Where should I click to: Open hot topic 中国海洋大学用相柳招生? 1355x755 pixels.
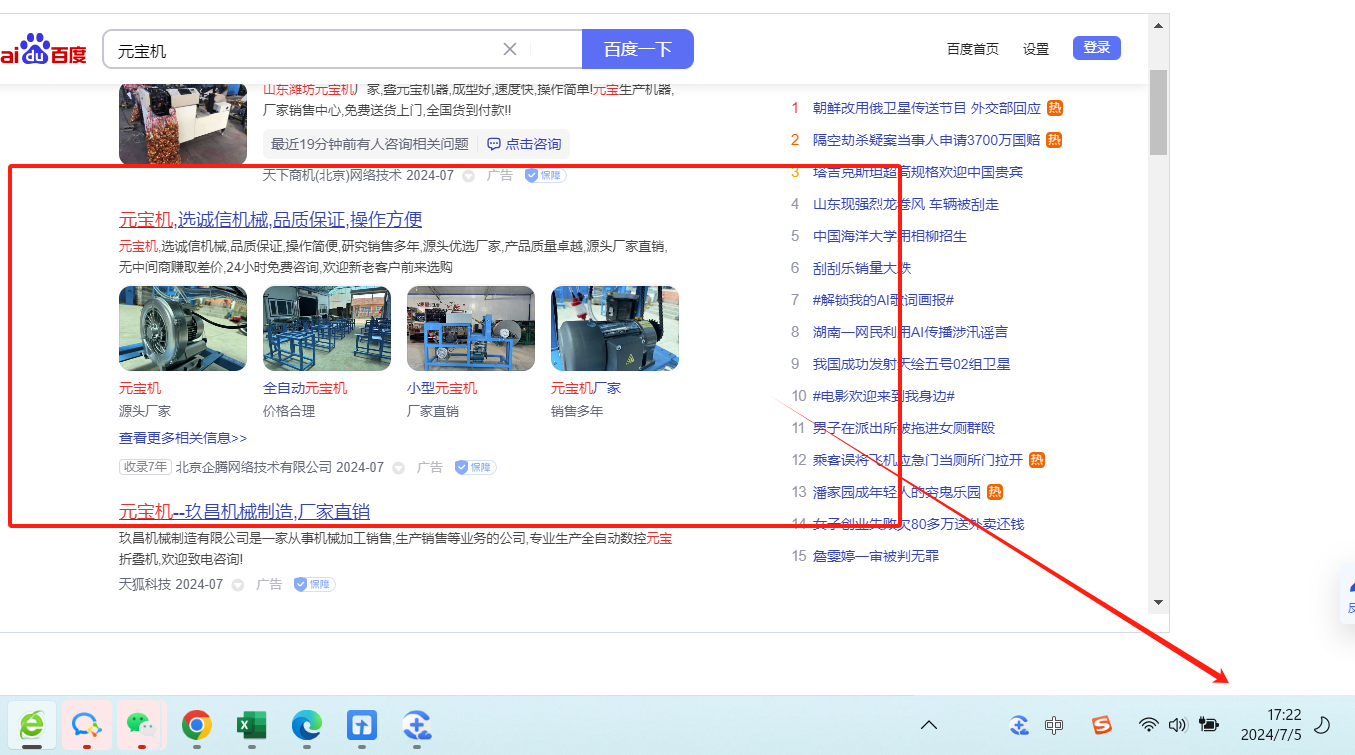pos(890,236)
